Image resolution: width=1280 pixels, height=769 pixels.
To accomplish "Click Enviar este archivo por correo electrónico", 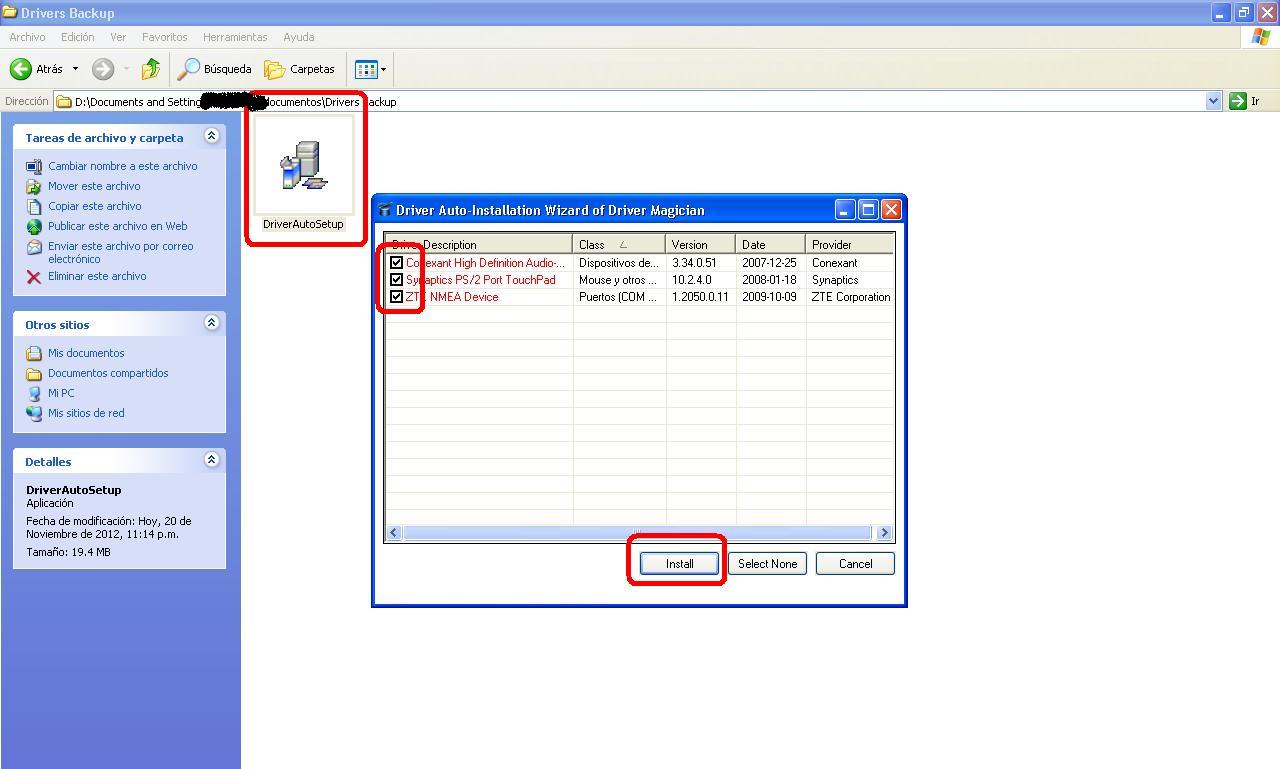I will click(x=120, y=252).
